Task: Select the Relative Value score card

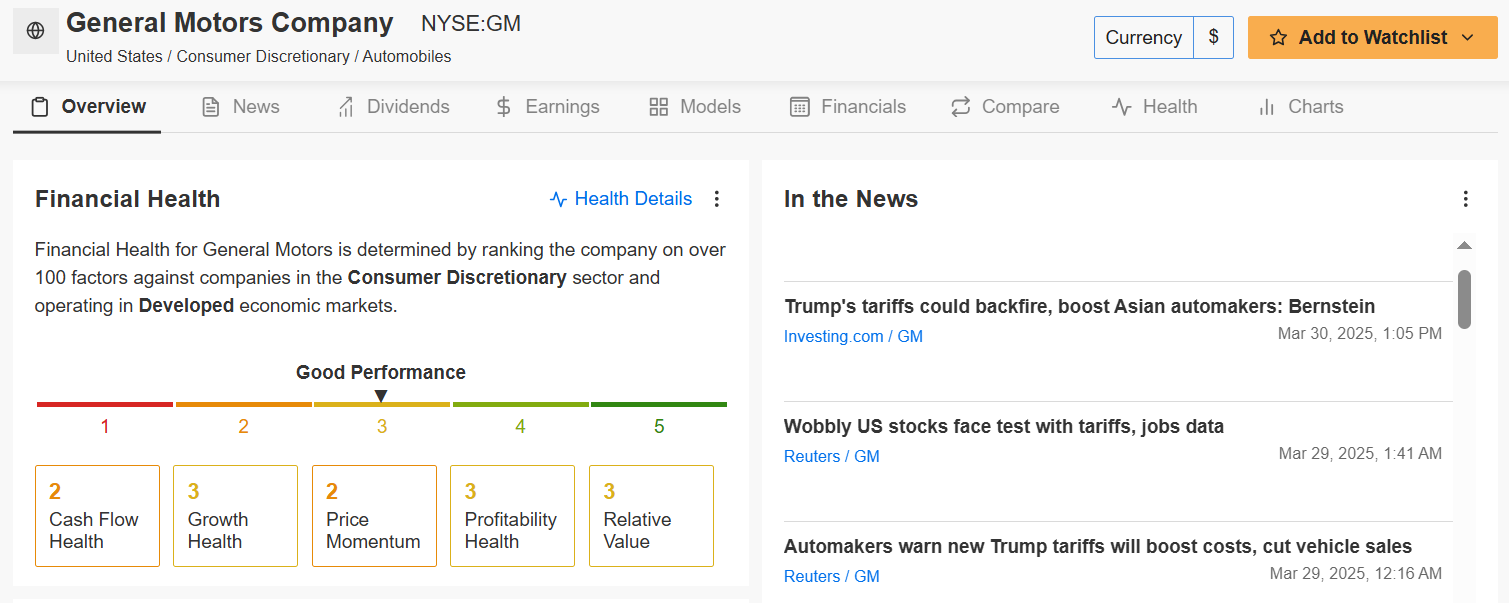Action: click(651, 516)
